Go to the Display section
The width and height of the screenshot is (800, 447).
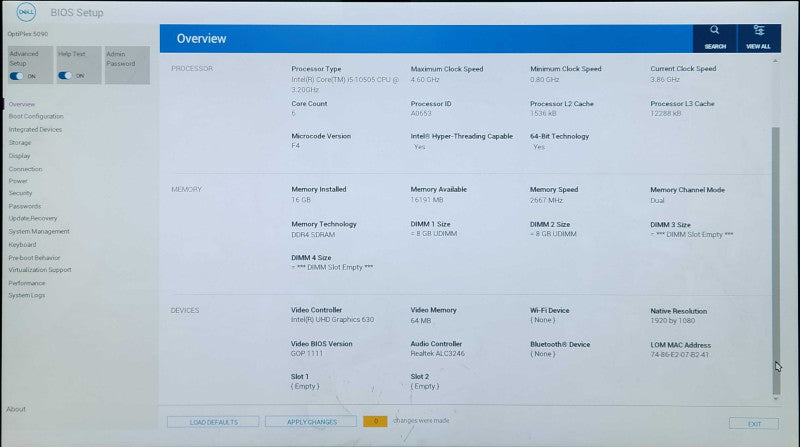19,156
